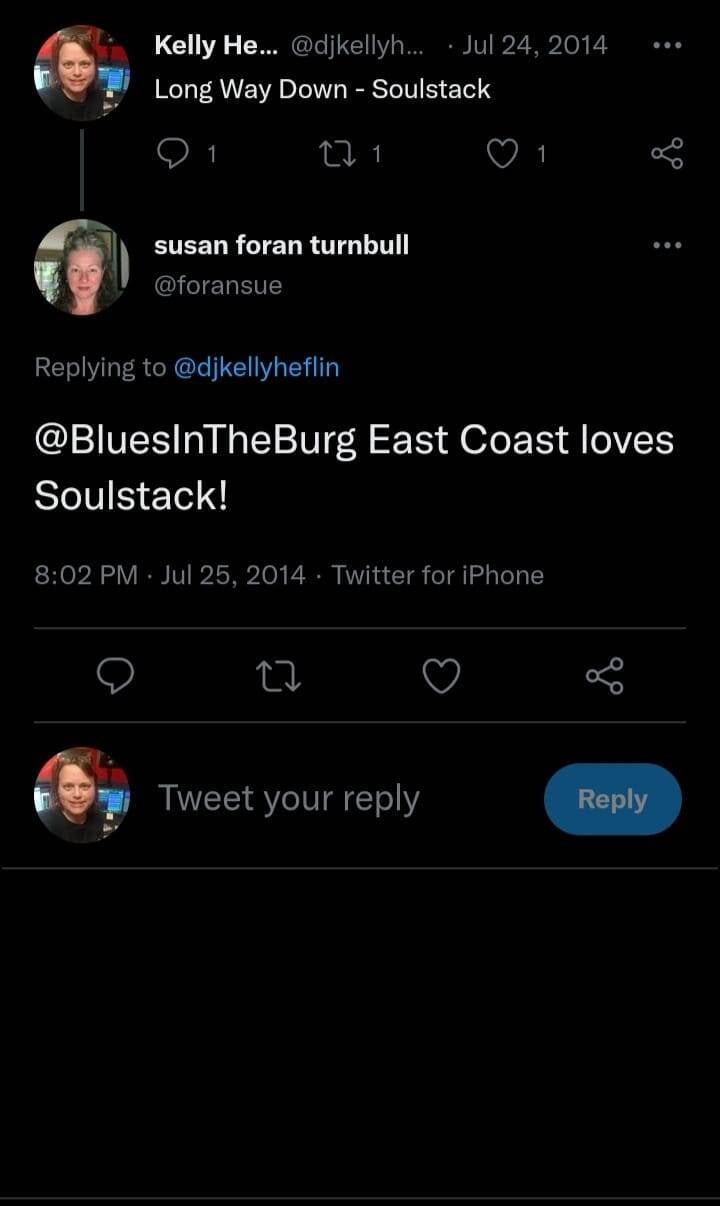
Task: Like Susan's East Coast loves Soulstack tweet
Action: coord(441,677)
